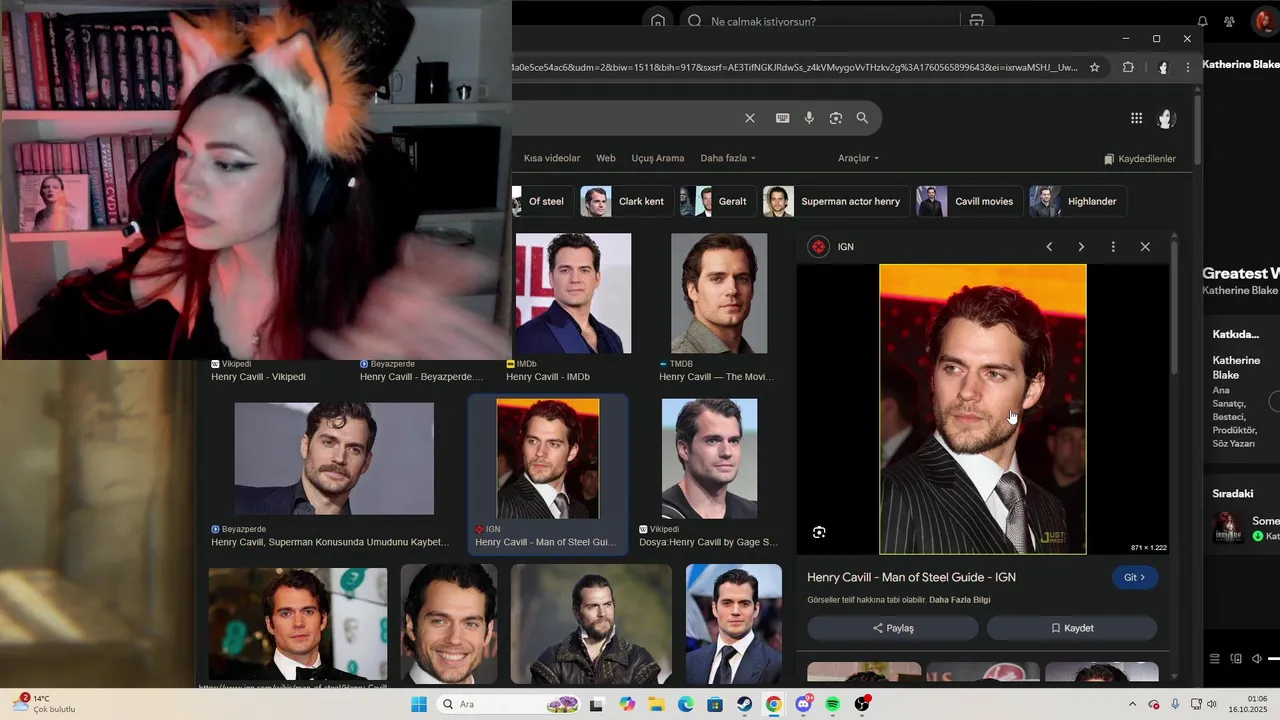This screenshot has height=720, width=1280.
Task: Start voice search with the microphone icon
Action: [x=809, y=118]
